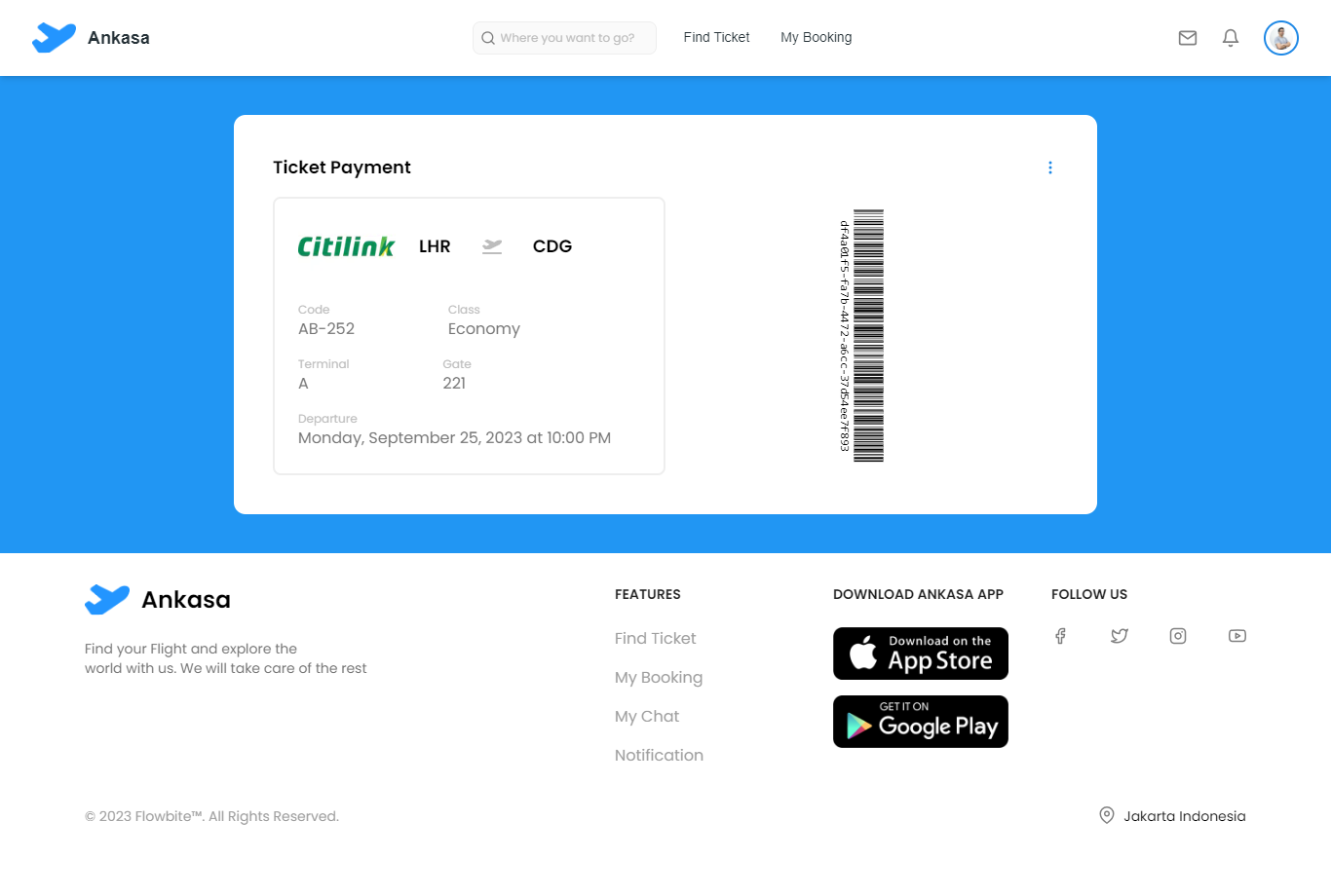The height and width of the screenshot is (896, 1331).
Task: Select the Instagram icon in the footer
Action: (x=1177, y=635)
